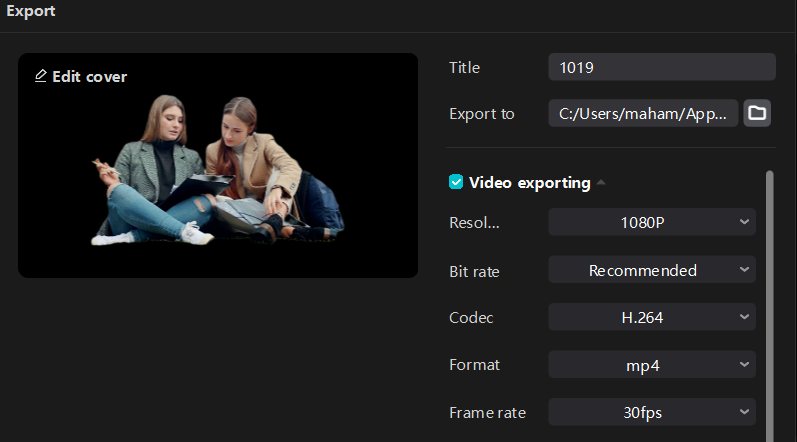Screen dimensions: 797x442
Task: Click the Frame rate label text
Action: coord(487,413)
